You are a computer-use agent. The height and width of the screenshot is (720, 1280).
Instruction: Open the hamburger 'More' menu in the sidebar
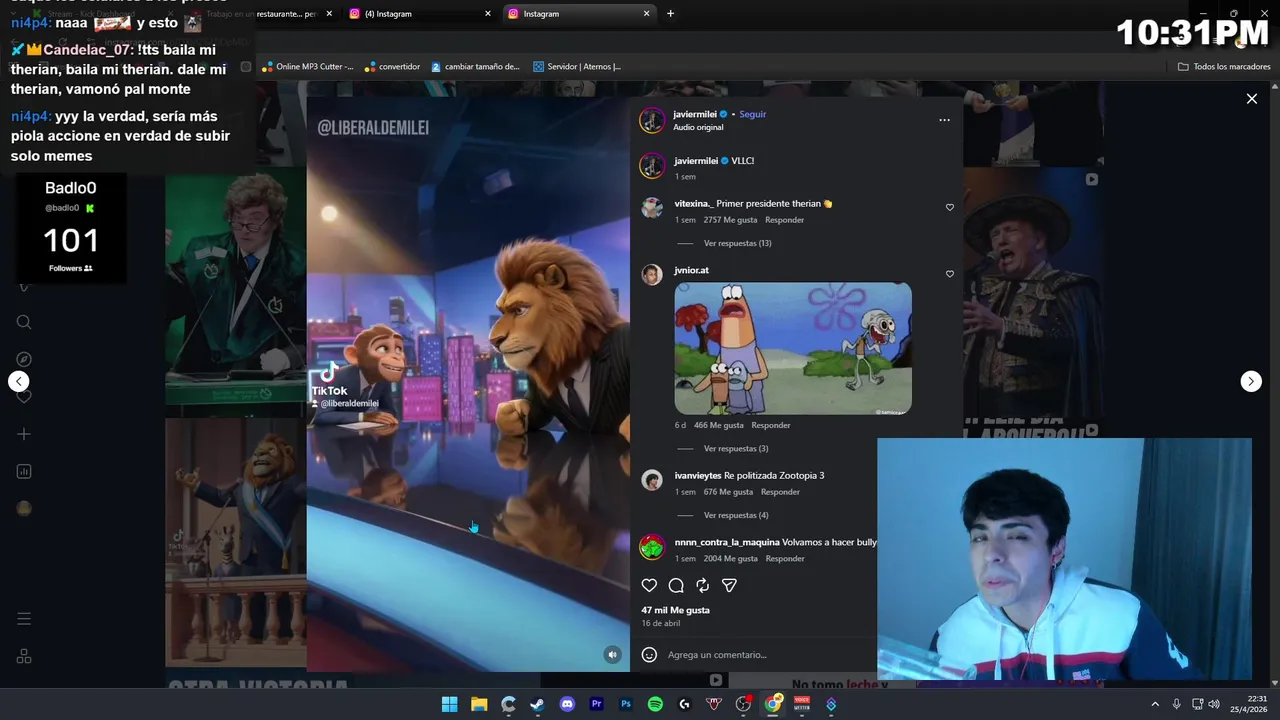click(x=24, y=619)
